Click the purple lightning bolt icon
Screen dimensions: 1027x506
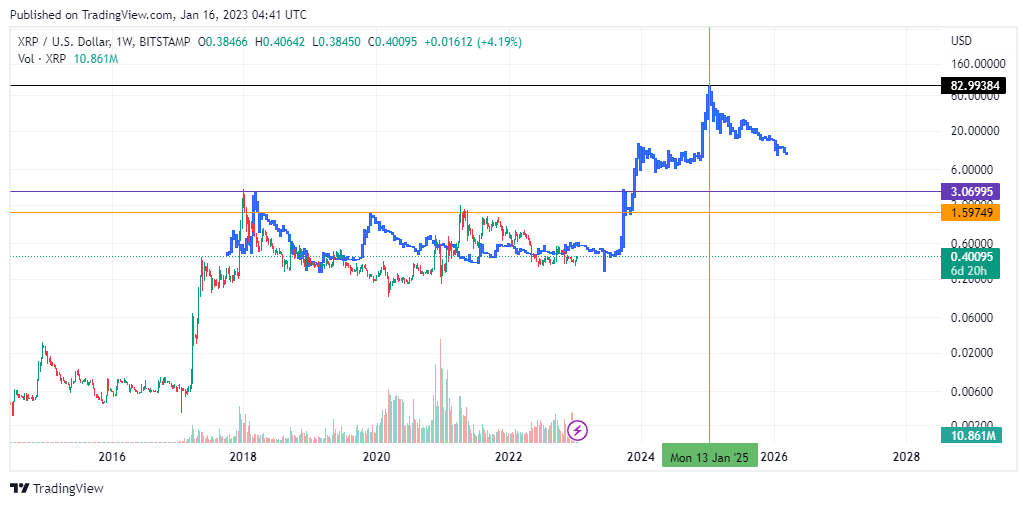[578, 430]
